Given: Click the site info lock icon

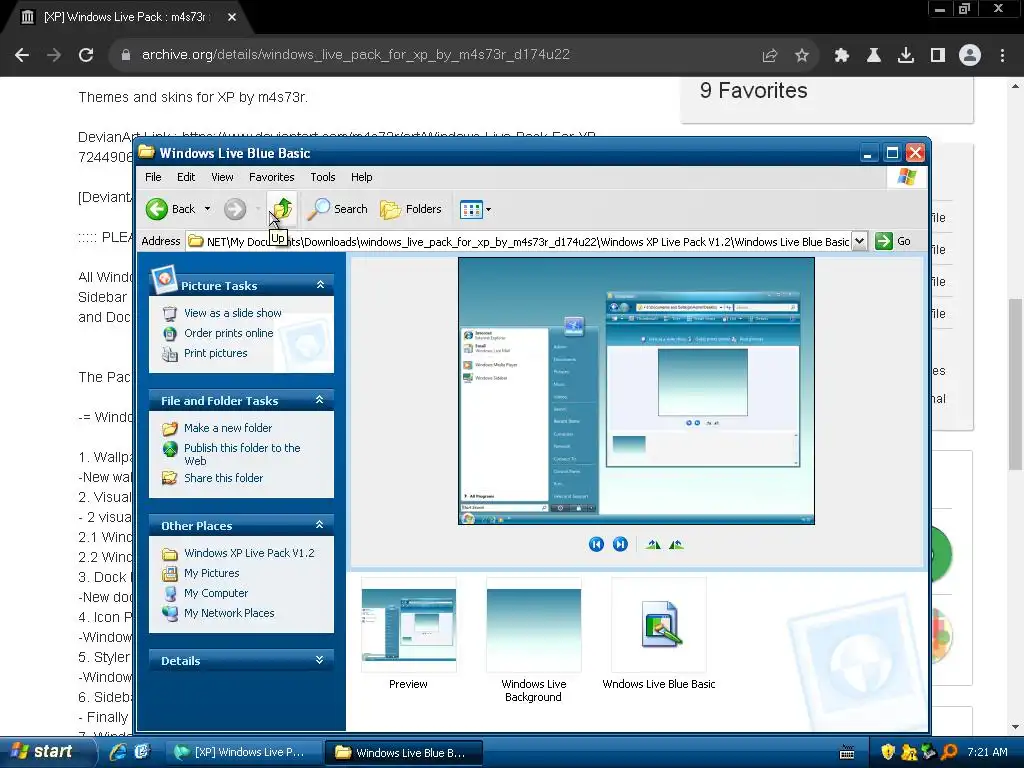Looking at the screenshot, I should click(126, 56).
